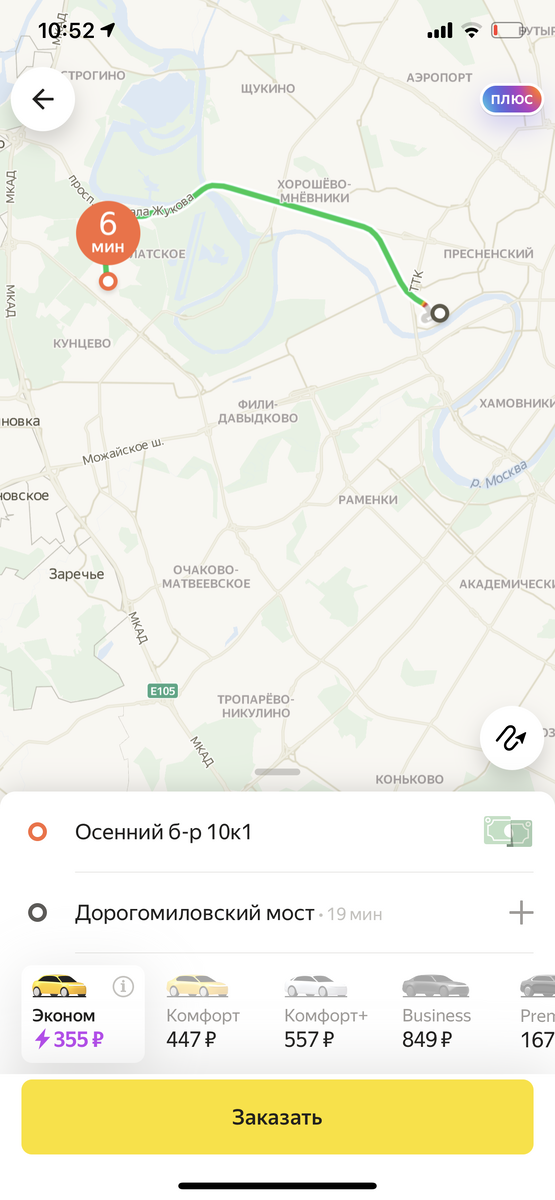
Task: Select the Эконом tariff for 355 ₽
Action: point(83,1013)
